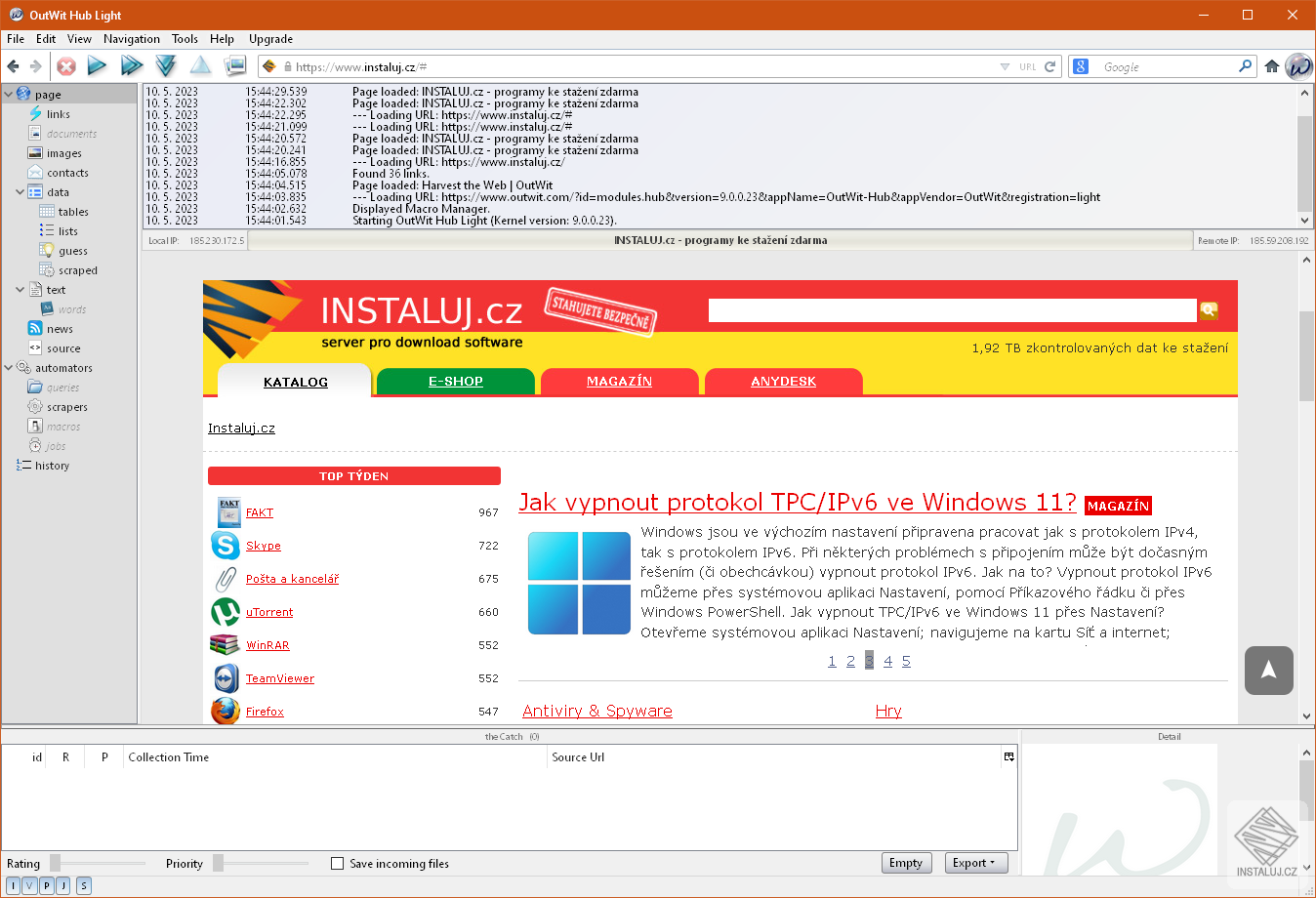Open the E-SHOP tab on the webpage
The image size is (1316, 898).
(456, 382)
